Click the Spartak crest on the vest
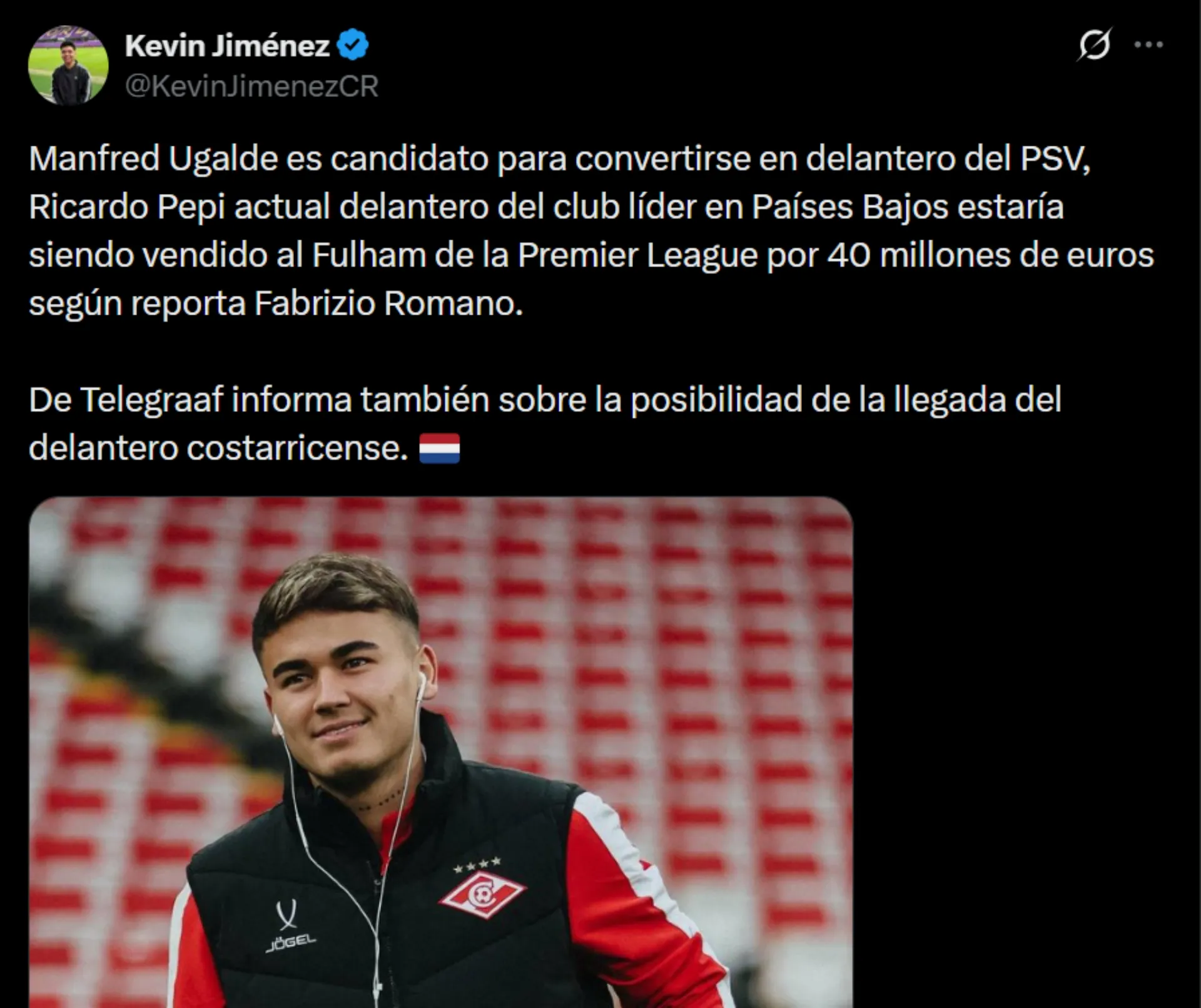 coord(482,895)
